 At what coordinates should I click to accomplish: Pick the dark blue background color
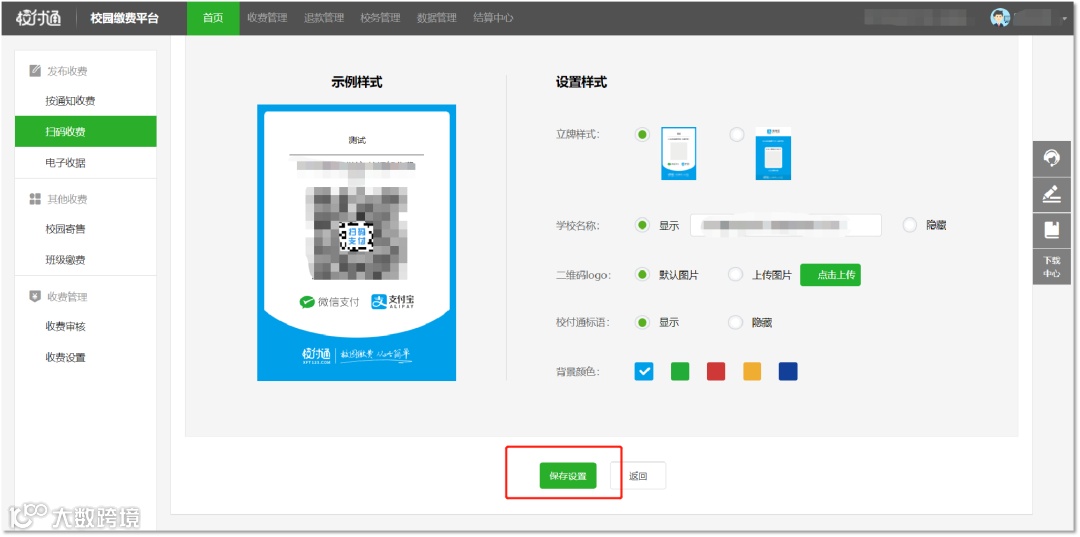tap(788, 372)
